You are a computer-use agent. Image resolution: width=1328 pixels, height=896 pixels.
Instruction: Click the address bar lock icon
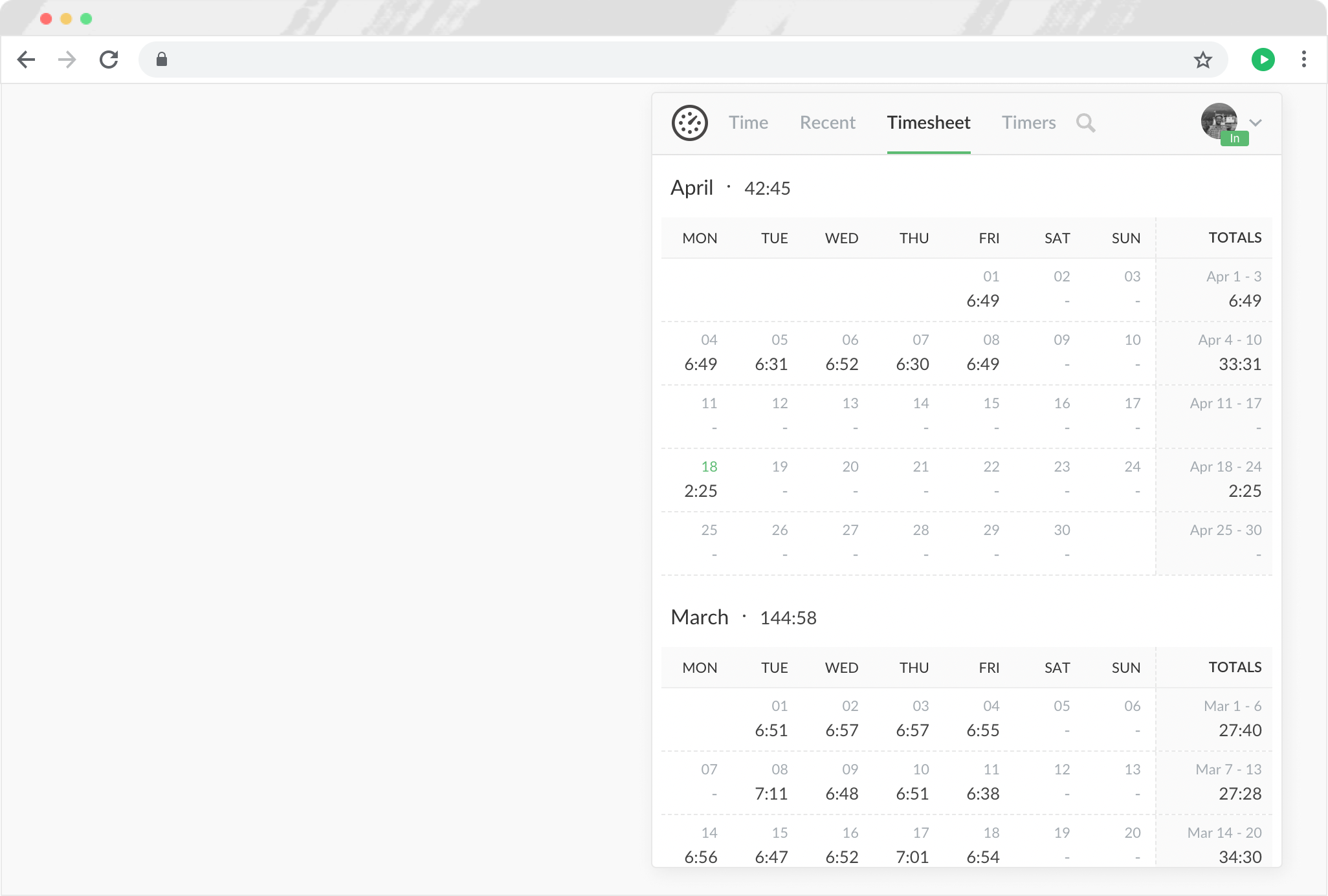click(162, 60)
